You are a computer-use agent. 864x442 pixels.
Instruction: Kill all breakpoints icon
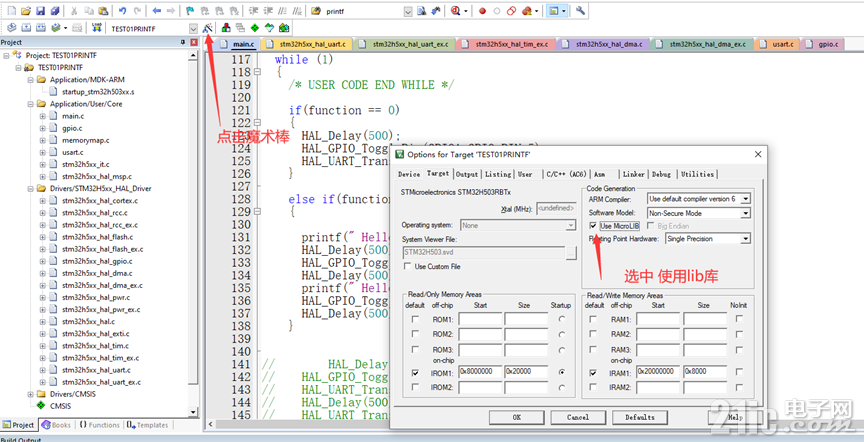pyautogui.click(x=527, y=10)
